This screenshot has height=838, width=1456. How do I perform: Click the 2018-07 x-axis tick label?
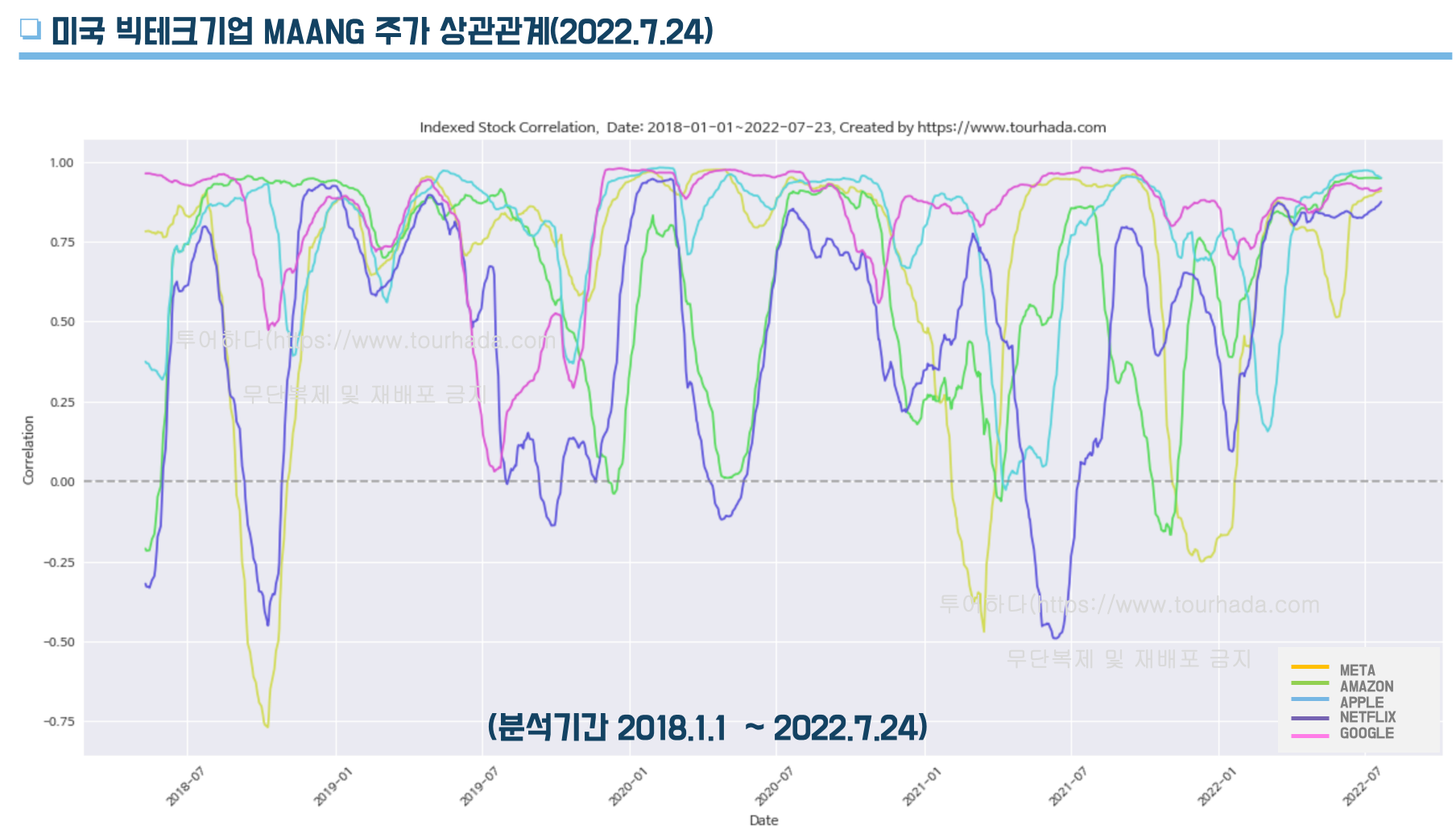pos(184,786)
